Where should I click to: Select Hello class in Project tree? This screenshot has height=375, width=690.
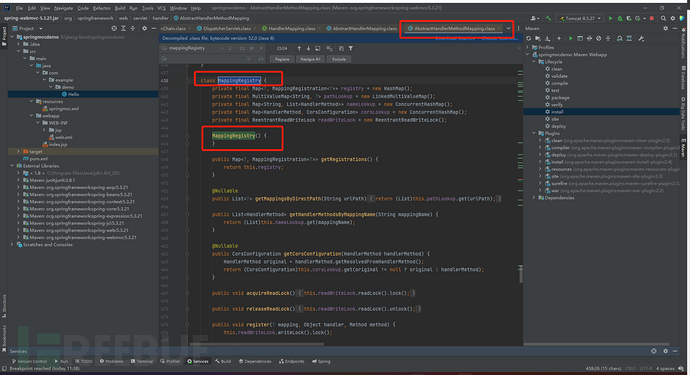click(73, 94)
